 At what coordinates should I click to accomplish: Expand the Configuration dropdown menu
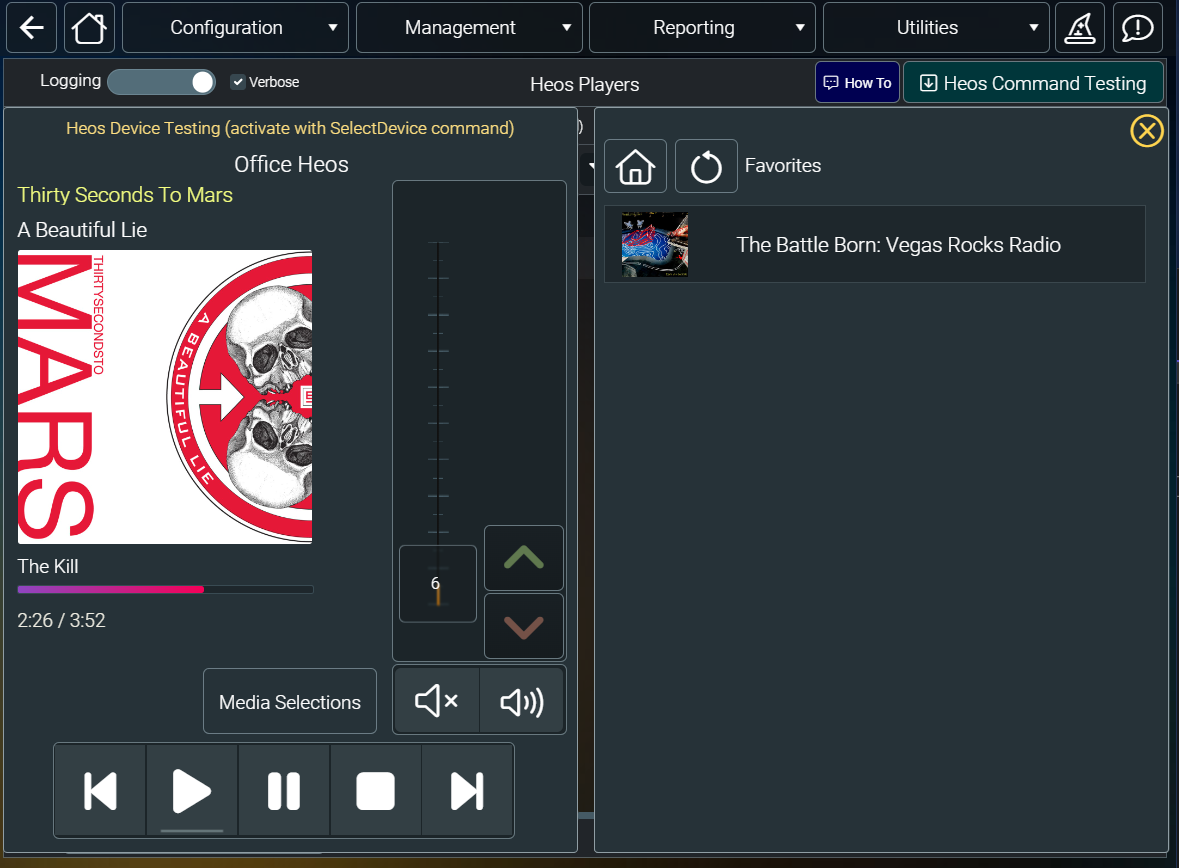pos(235,28)
